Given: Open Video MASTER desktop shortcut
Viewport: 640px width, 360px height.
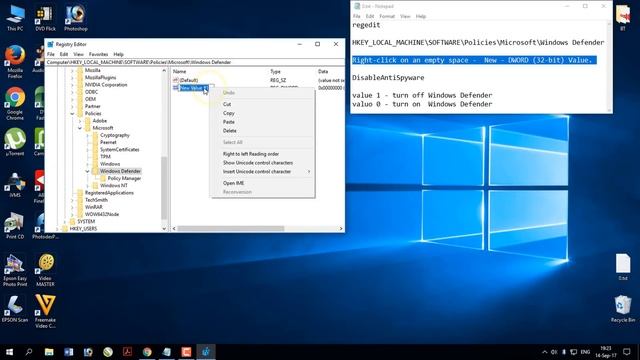Looking at the screenshot, I should tap(45, 270).
